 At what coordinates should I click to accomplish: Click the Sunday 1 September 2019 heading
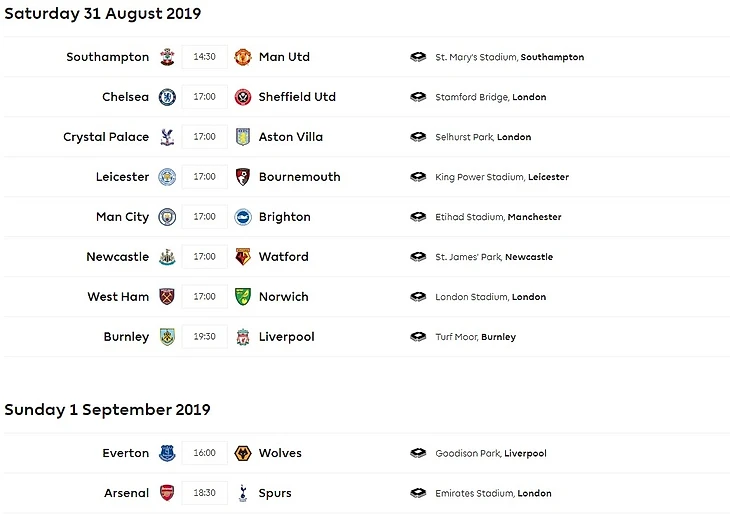[107, 410]
